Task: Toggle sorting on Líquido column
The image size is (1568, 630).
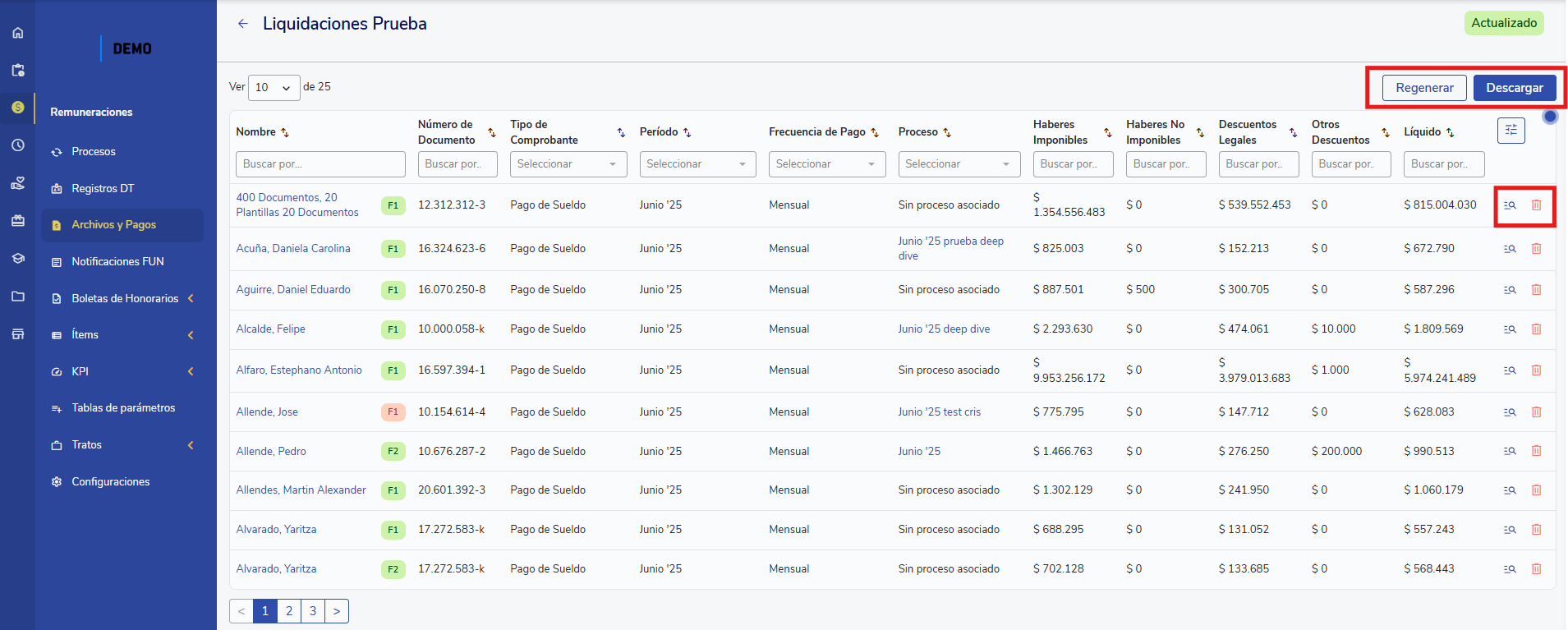Action: point(1450,132)
